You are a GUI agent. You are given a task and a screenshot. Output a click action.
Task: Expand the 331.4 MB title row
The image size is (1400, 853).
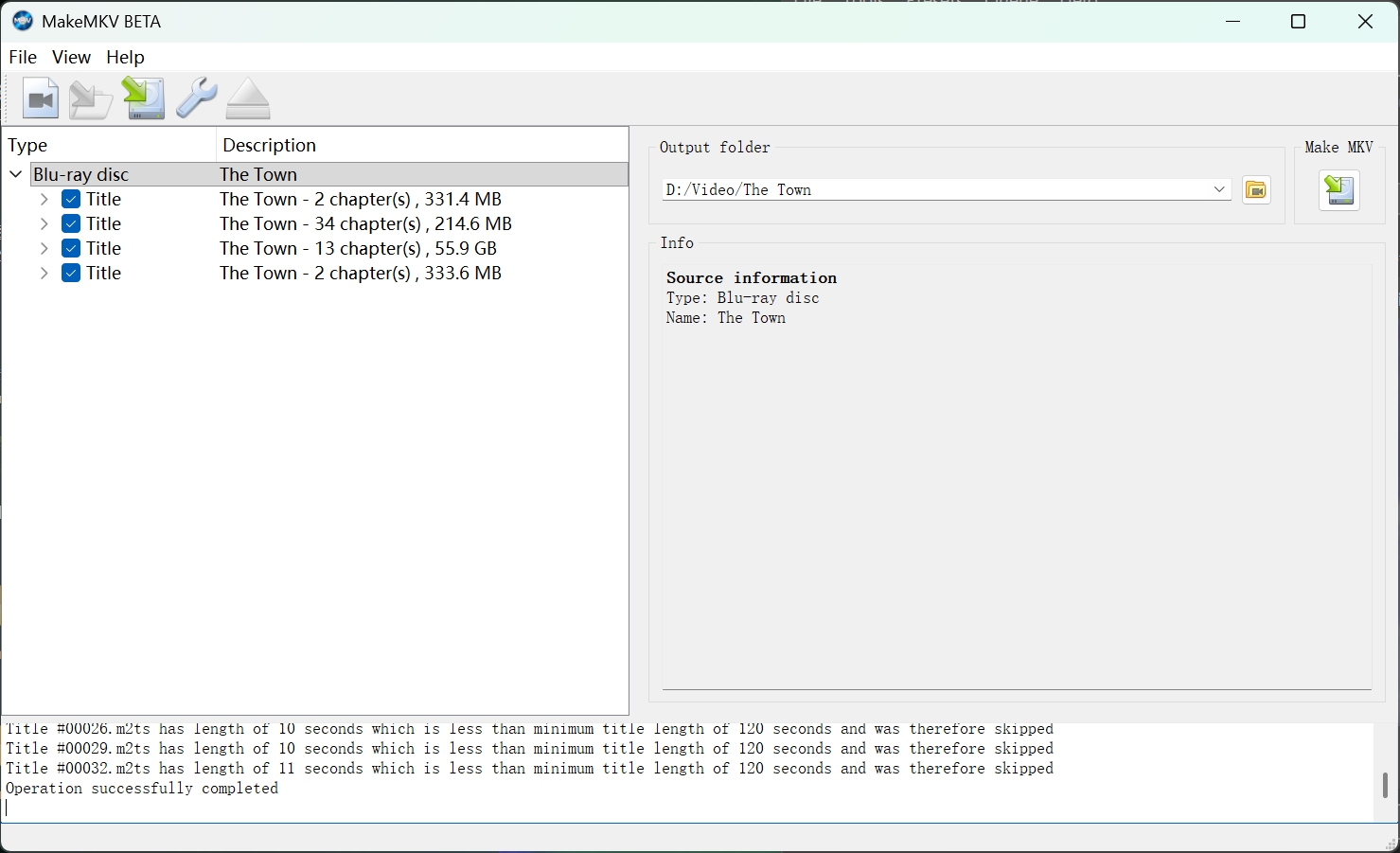click(44, 199)
